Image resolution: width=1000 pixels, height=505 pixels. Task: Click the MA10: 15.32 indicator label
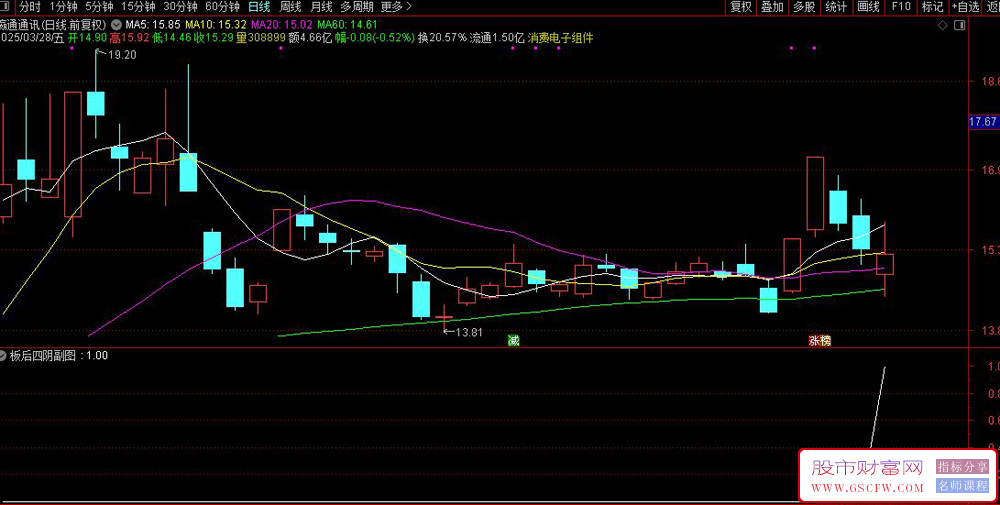(216, 25)
